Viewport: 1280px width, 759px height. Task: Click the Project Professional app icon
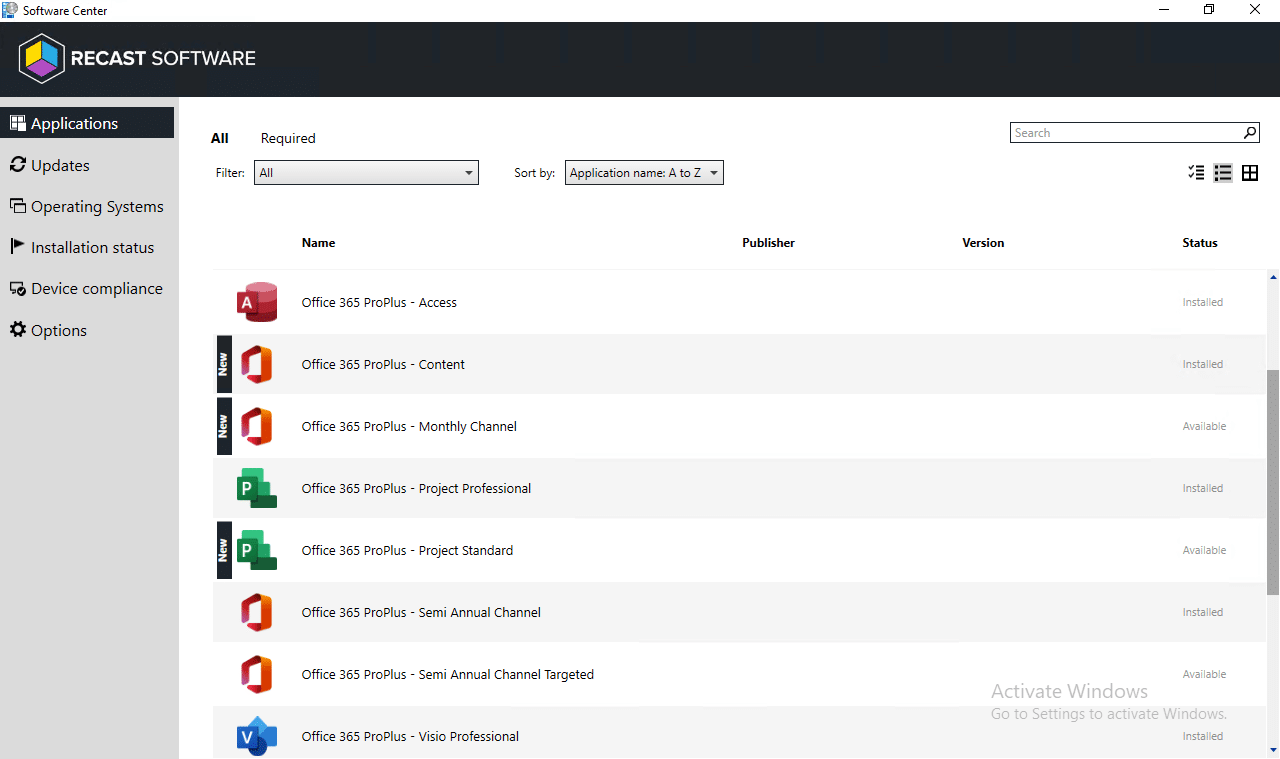pyautogui.click(x=257, y=488)
